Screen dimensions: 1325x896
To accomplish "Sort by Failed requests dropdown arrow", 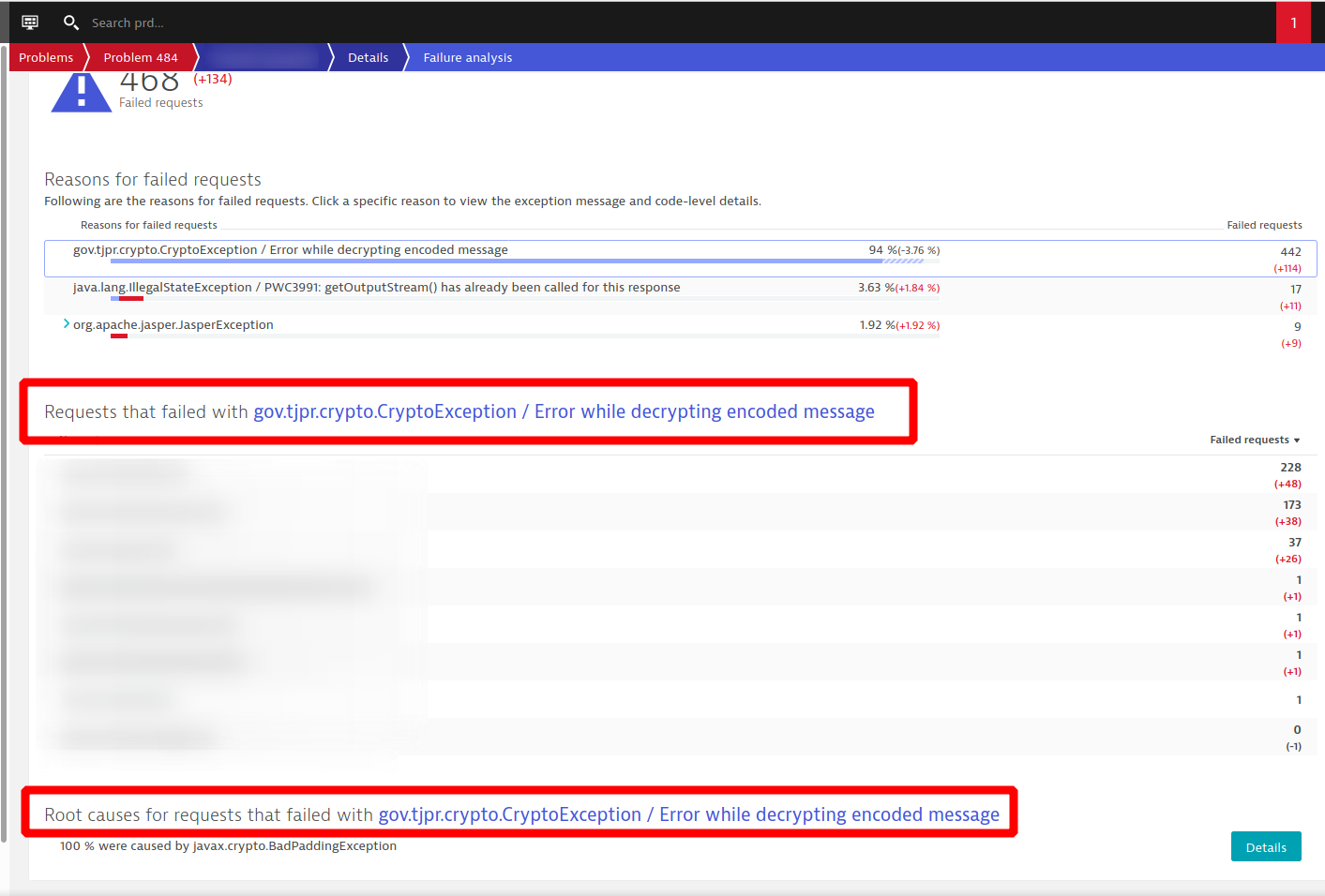I will point(1297,441).
